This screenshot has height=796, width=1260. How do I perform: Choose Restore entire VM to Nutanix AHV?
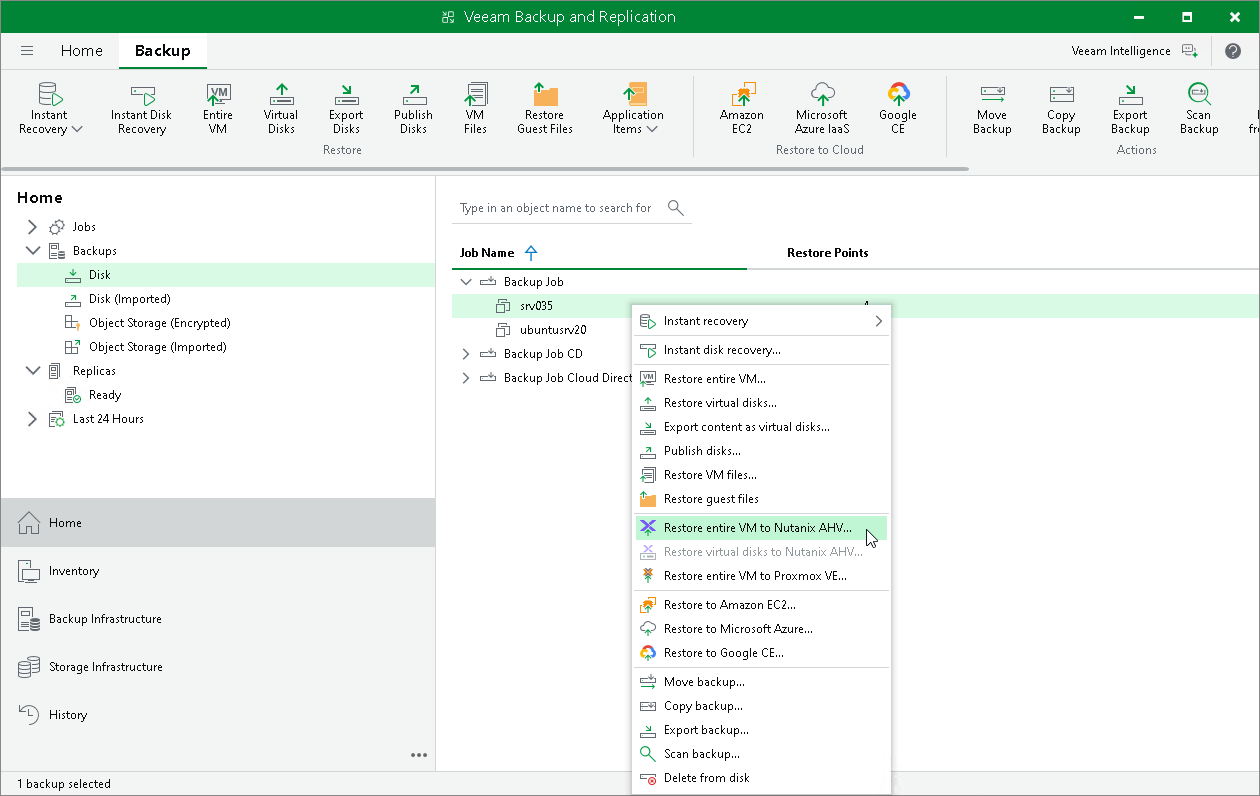tap(761, 528)
